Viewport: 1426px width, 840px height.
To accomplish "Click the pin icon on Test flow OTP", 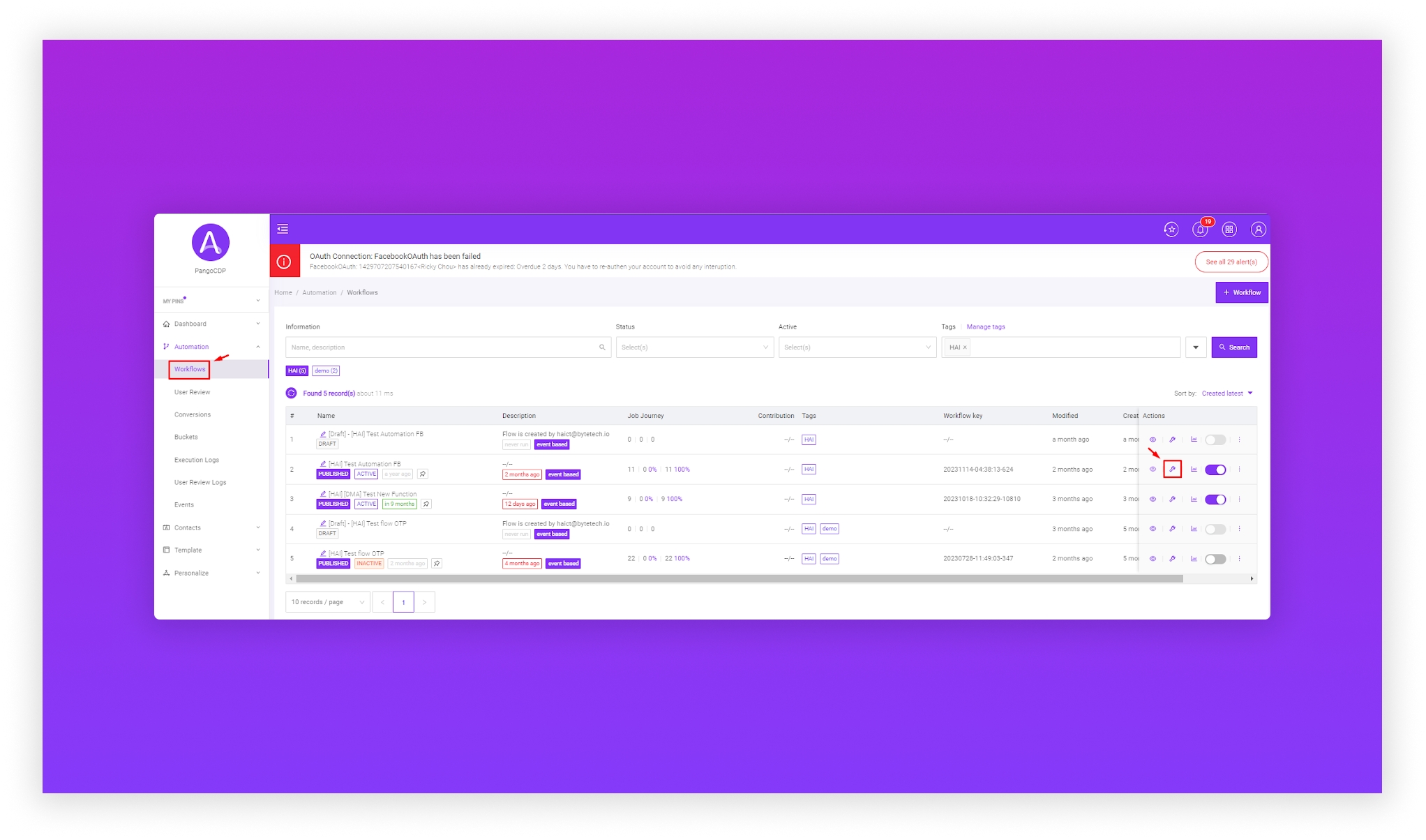I will tap(437, 564).
